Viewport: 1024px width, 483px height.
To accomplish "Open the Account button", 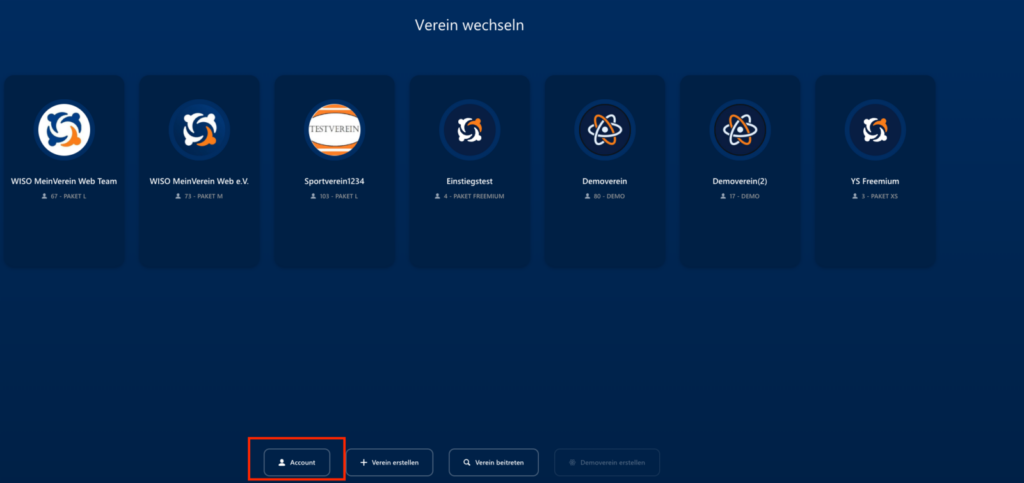I will coord(296,462).
